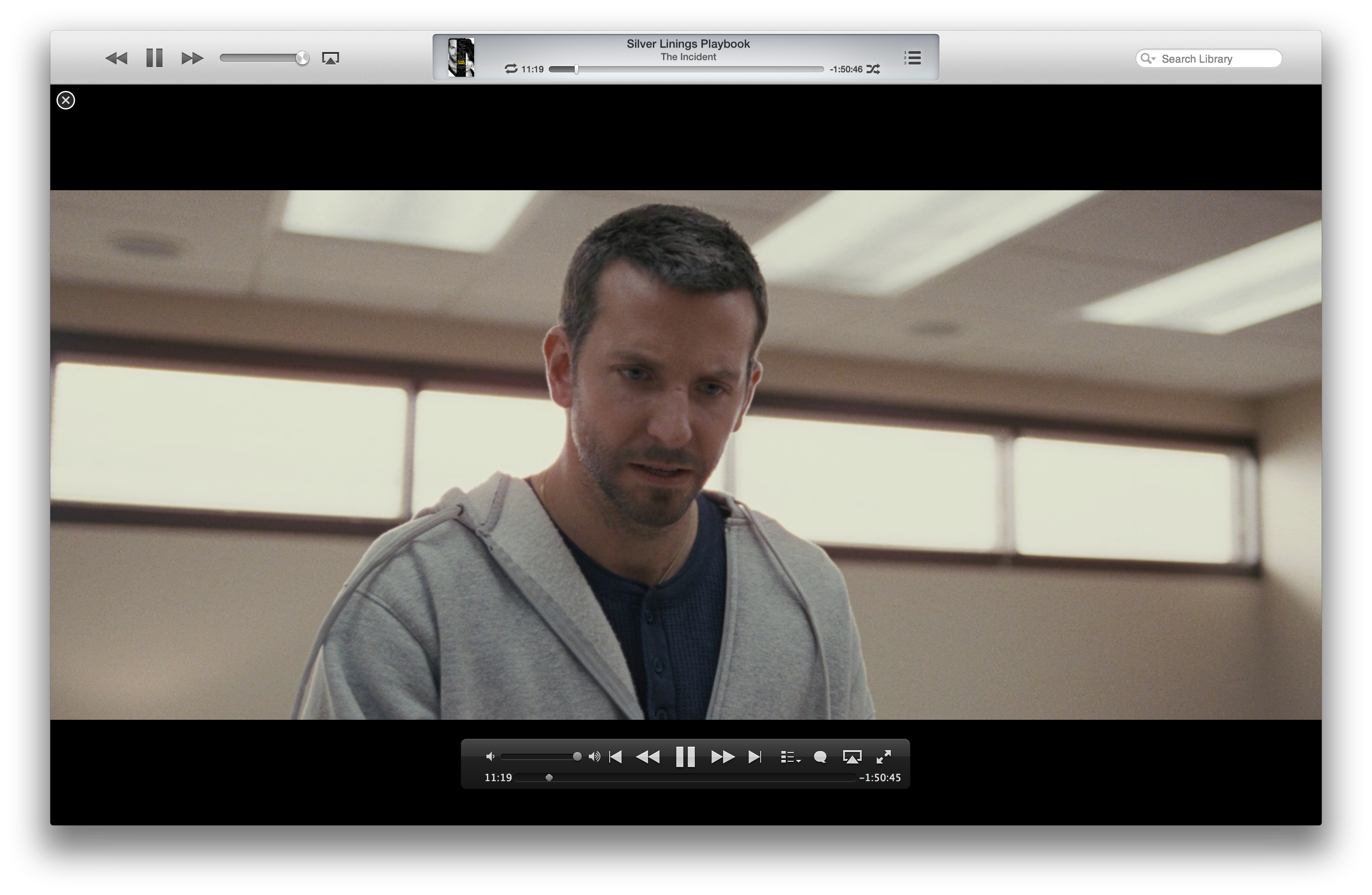The width and height of the screenshot is (1372, 895).
Task: Toggle the remaining time -1:50:46 display
Action: 846,69
